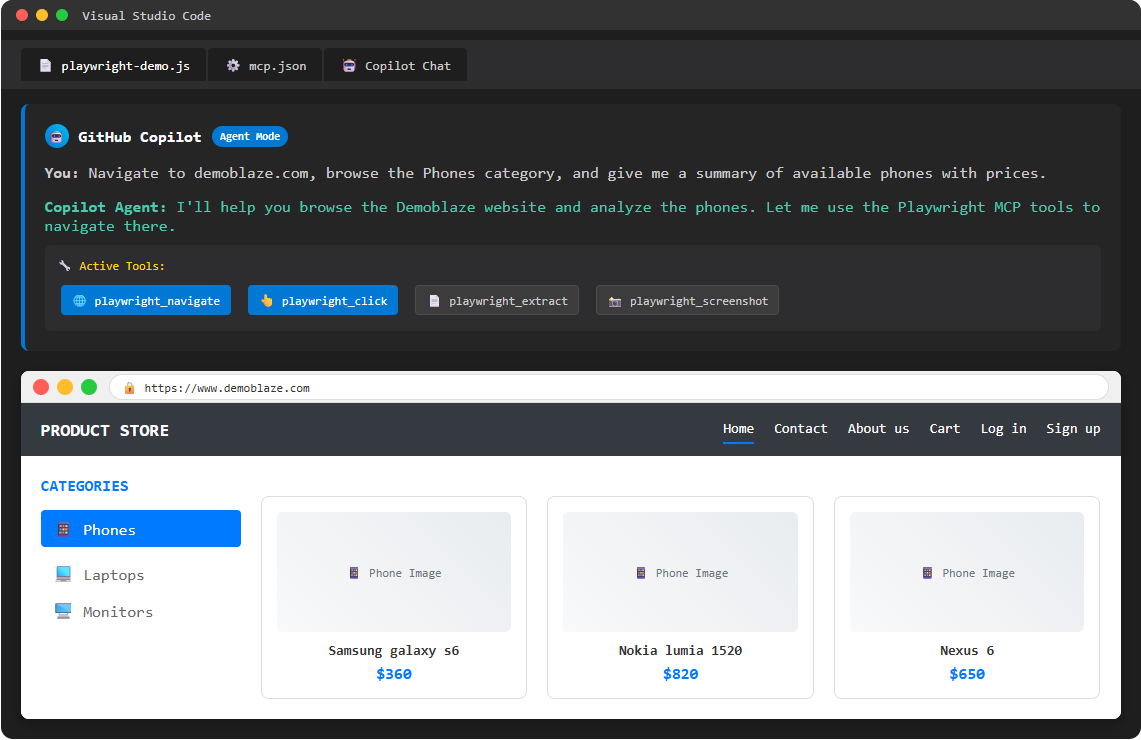Select the playwright_navigate tool button
The height and width of the screenshot is (740, 1141).
point(146,301)
